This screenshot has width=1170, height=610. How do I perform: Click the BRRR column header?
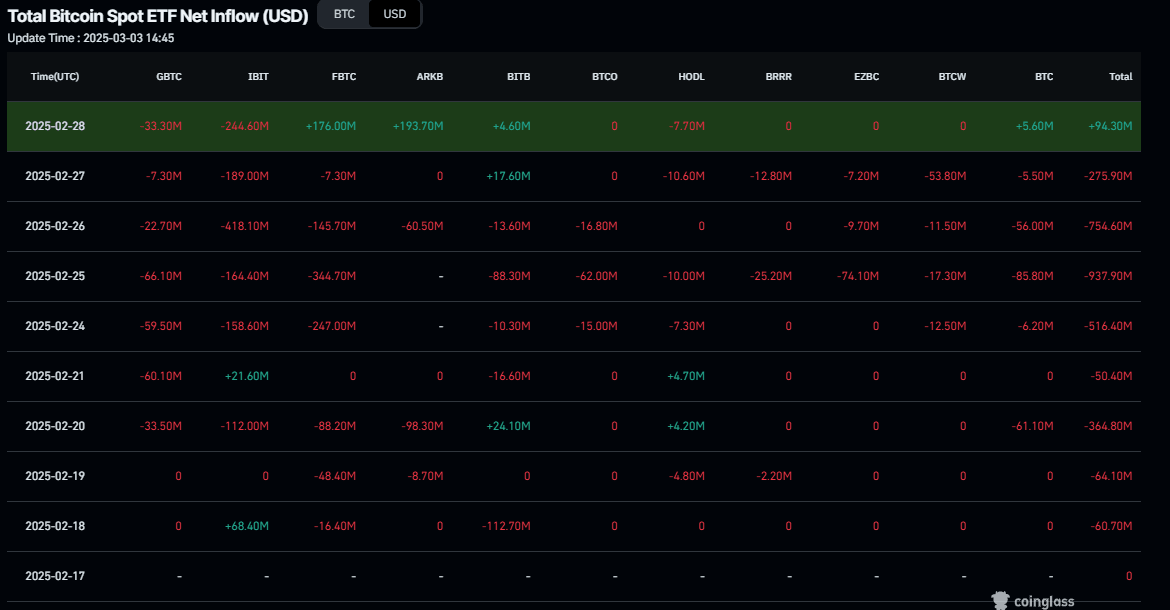tap(778, 76)
